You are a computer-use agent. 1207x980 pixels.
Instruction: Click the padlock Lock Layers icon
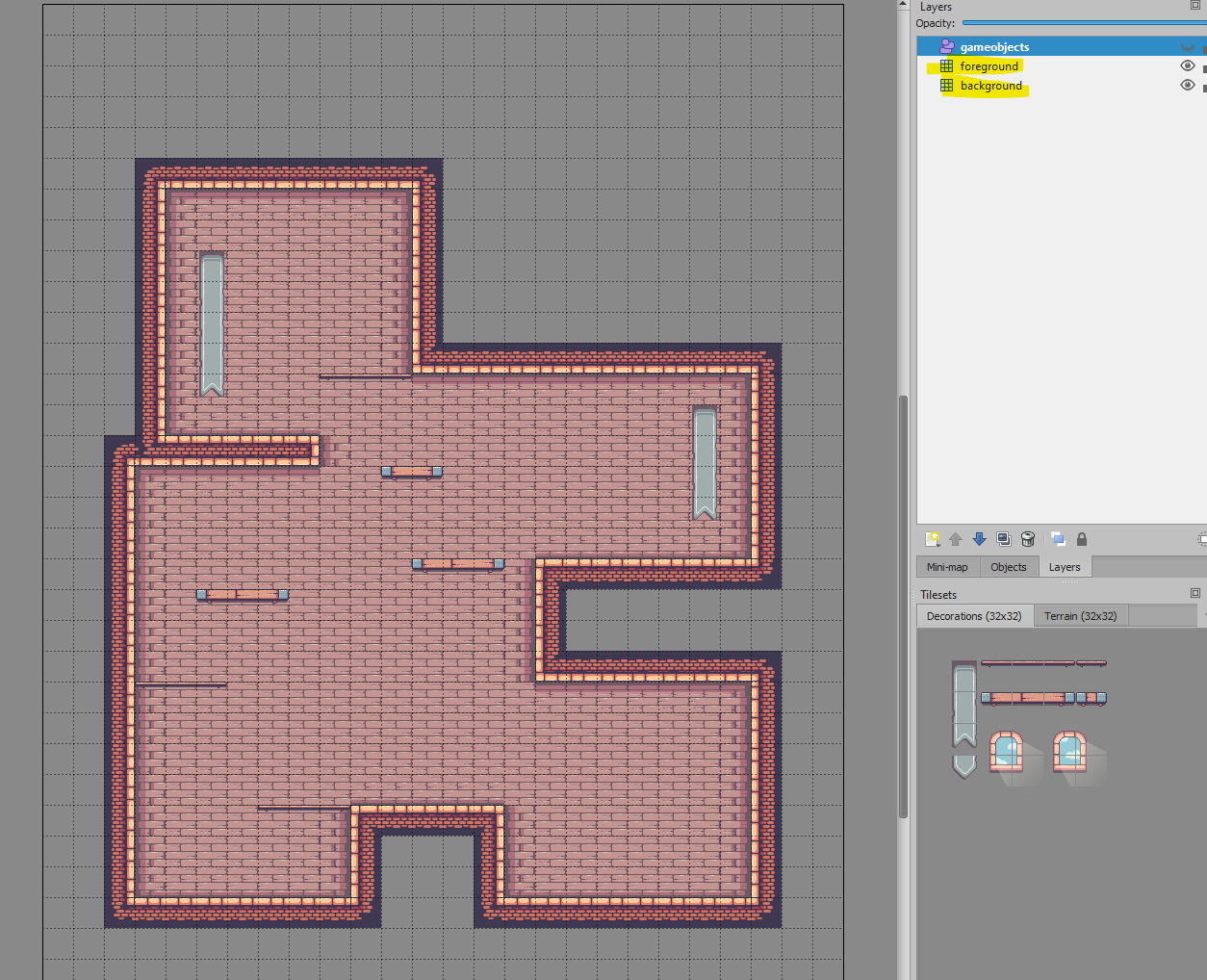(x=1082, y=539)
